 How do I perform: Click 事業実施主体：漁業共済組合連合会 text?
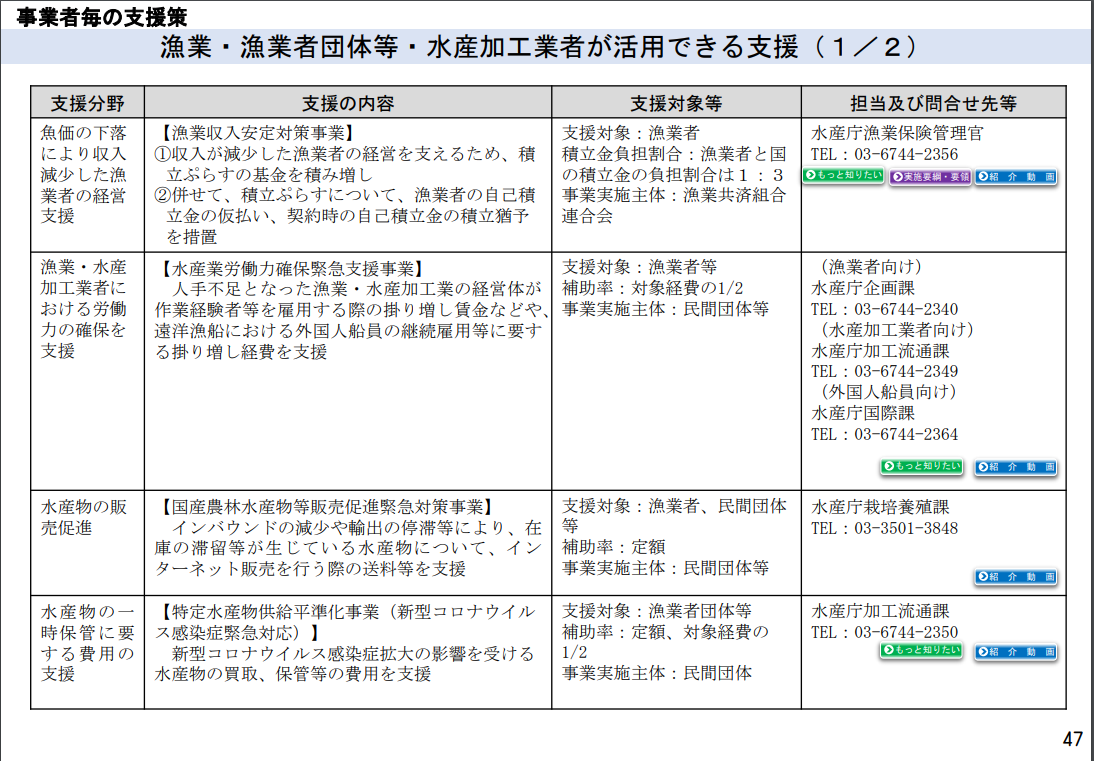click(x=674, y=206)
